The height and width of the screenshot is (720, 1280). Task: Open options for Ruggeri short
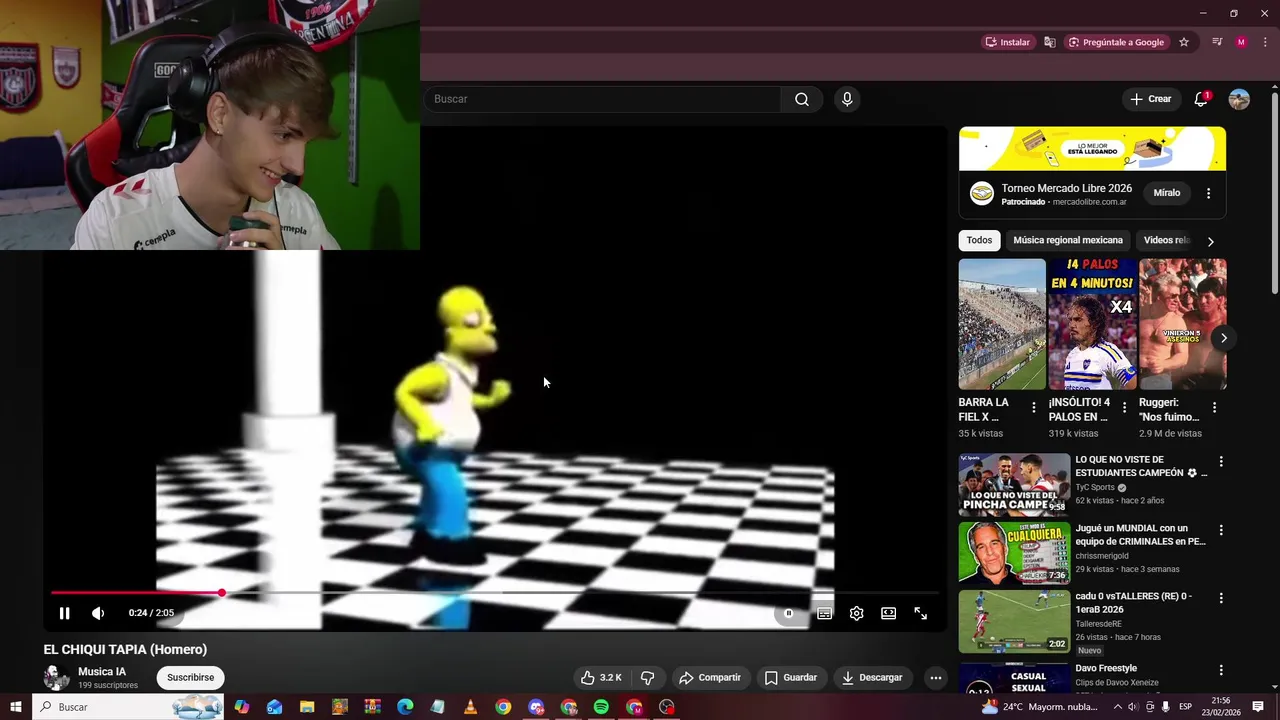[1214, 408]
